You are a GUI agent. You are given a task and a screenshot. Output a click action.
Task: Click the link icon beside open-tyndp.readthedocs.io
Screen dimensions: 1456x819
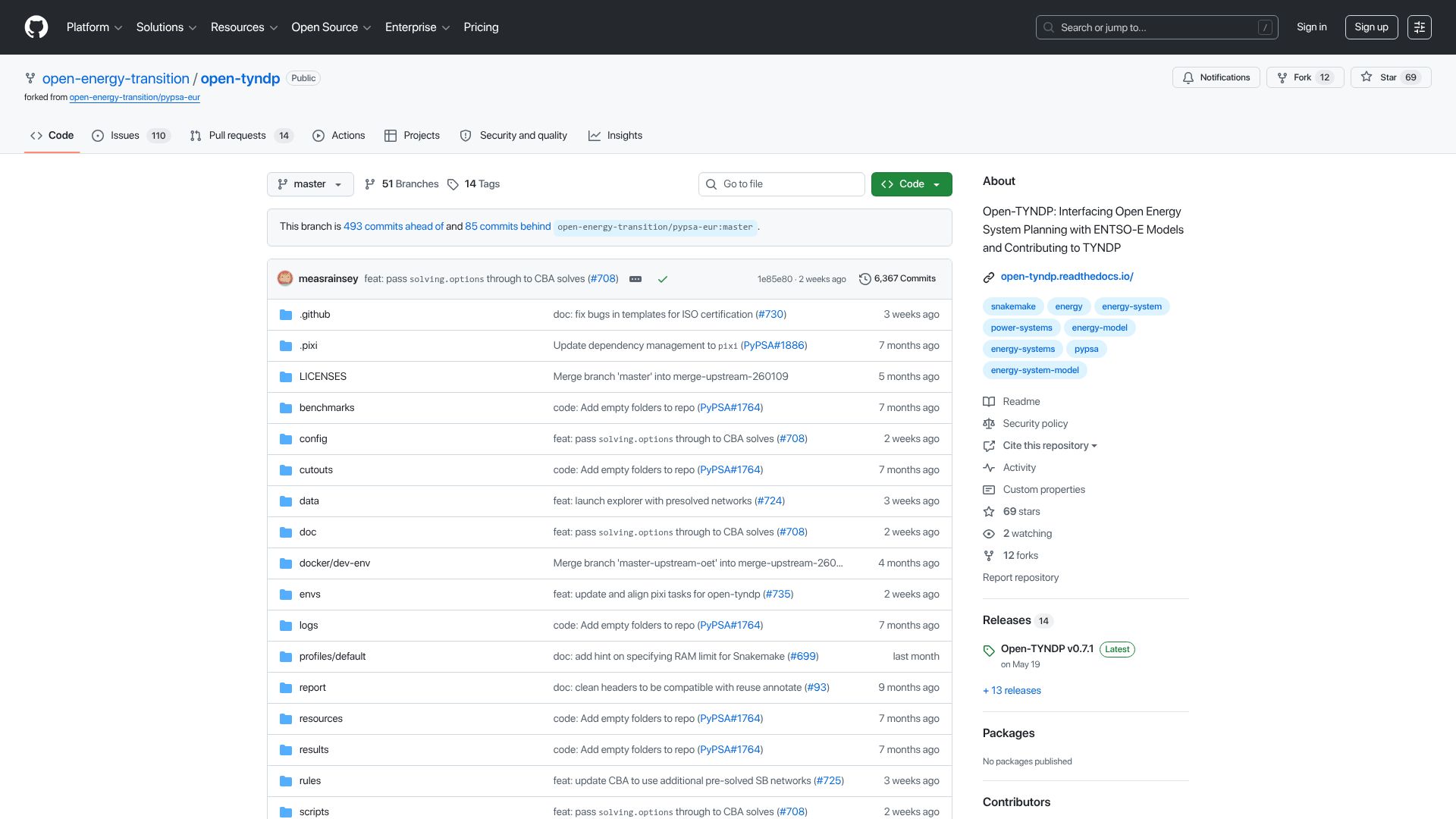[989, 278]
